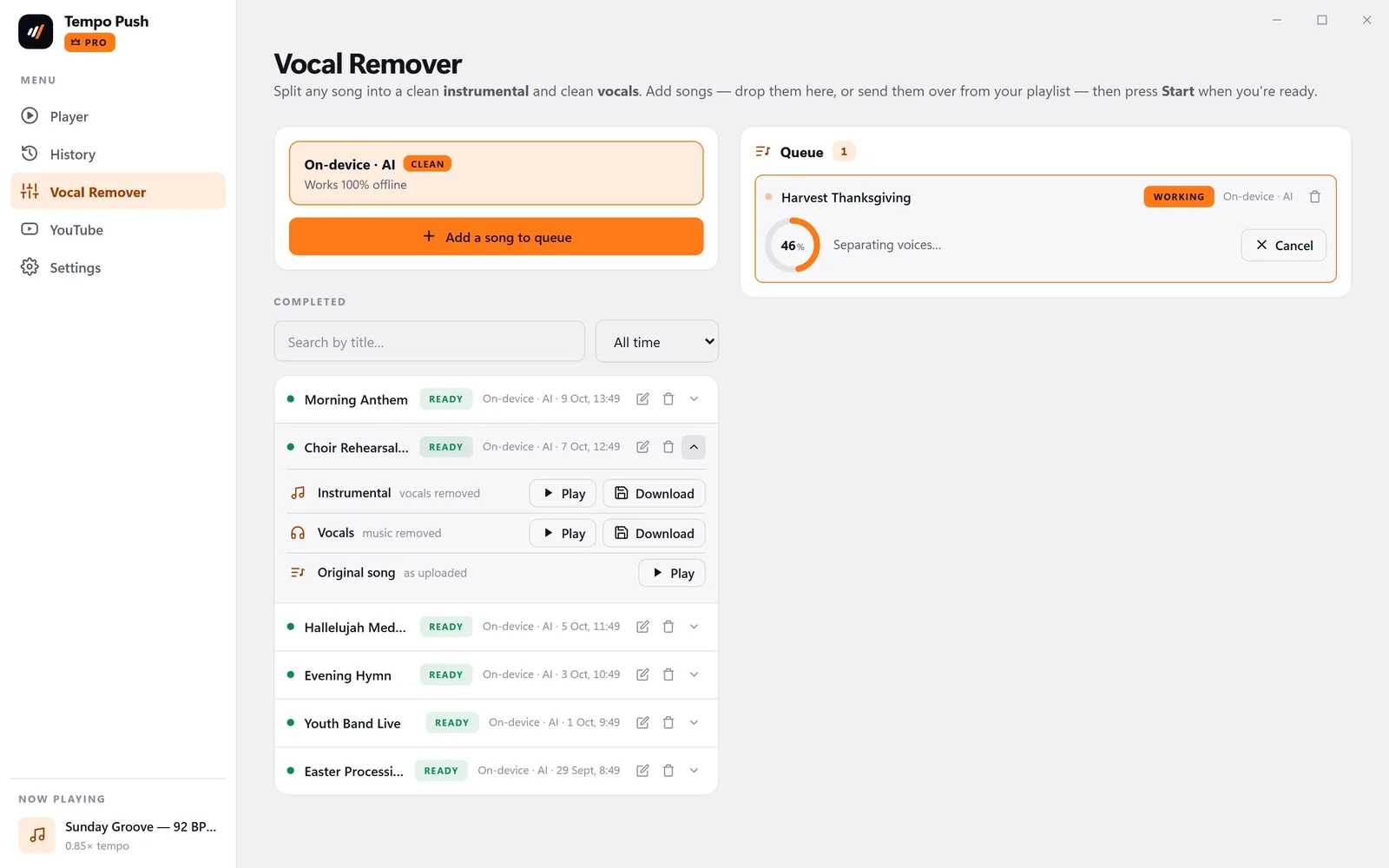Open Player from the sidebar menu
This screenshot has height=868, width=1389.
(x=118, y=116)
